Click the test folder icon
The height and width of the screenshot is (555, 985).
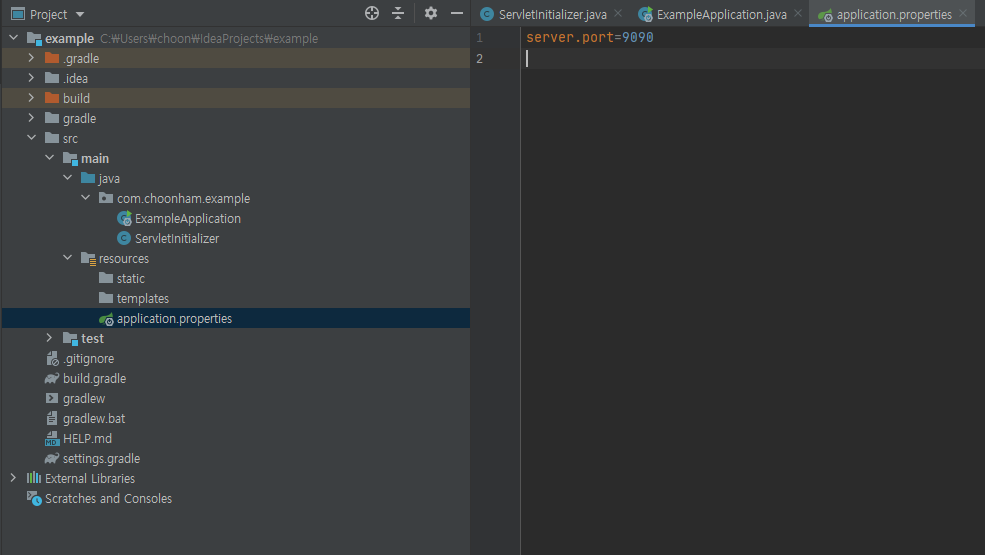click(x=70, y=338)
